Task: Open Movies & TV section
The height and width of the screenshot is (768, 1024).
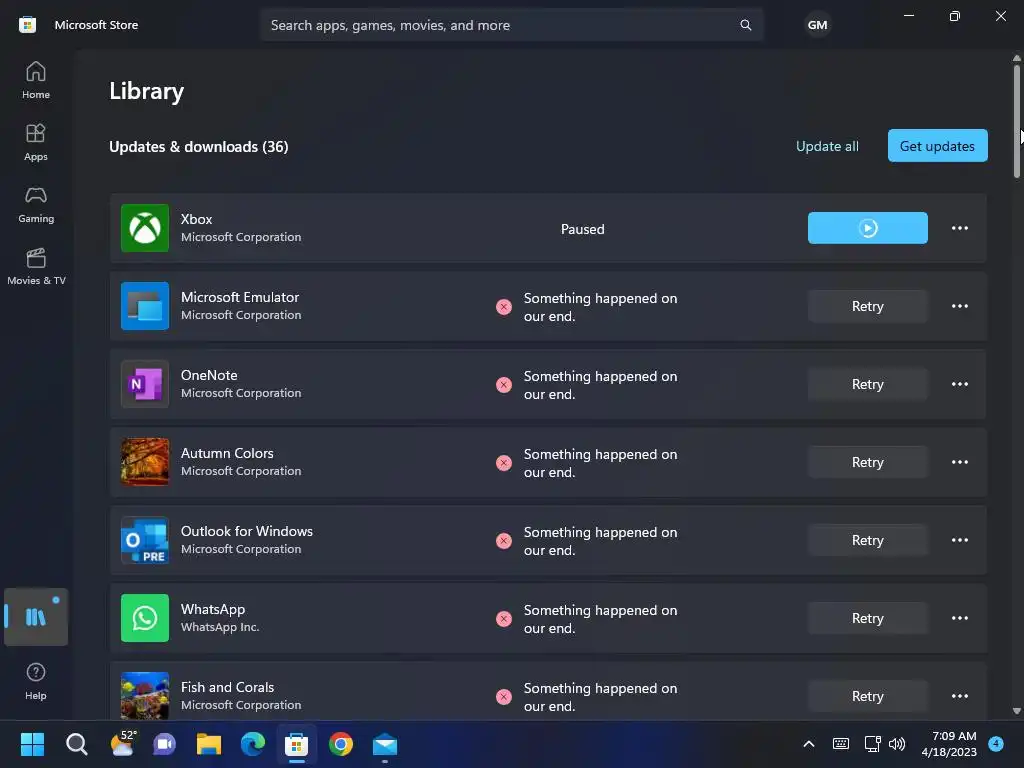Action: click(x=36, y=266)
